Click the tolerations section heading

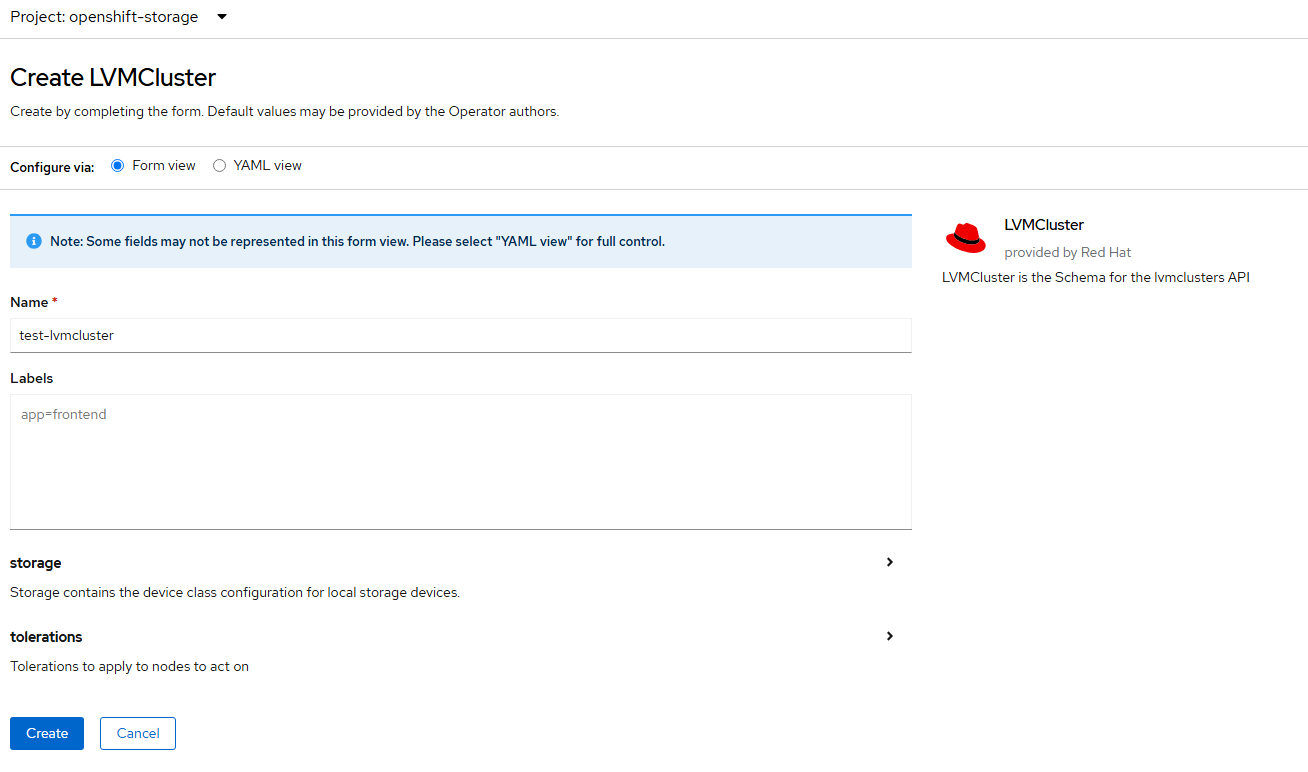click(x=46, y=637)
